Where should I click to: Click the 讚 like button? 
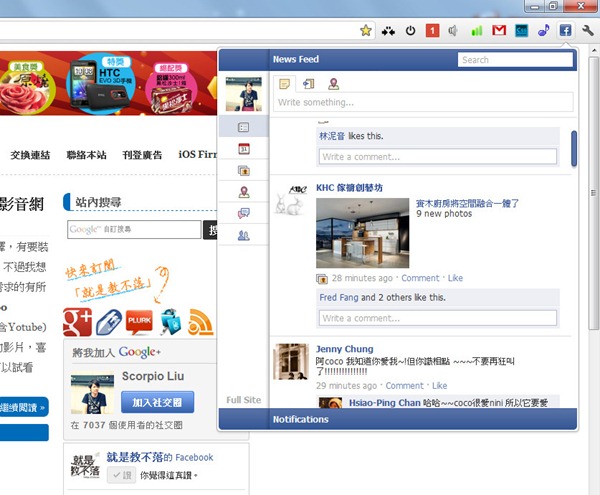pos(121,475)
